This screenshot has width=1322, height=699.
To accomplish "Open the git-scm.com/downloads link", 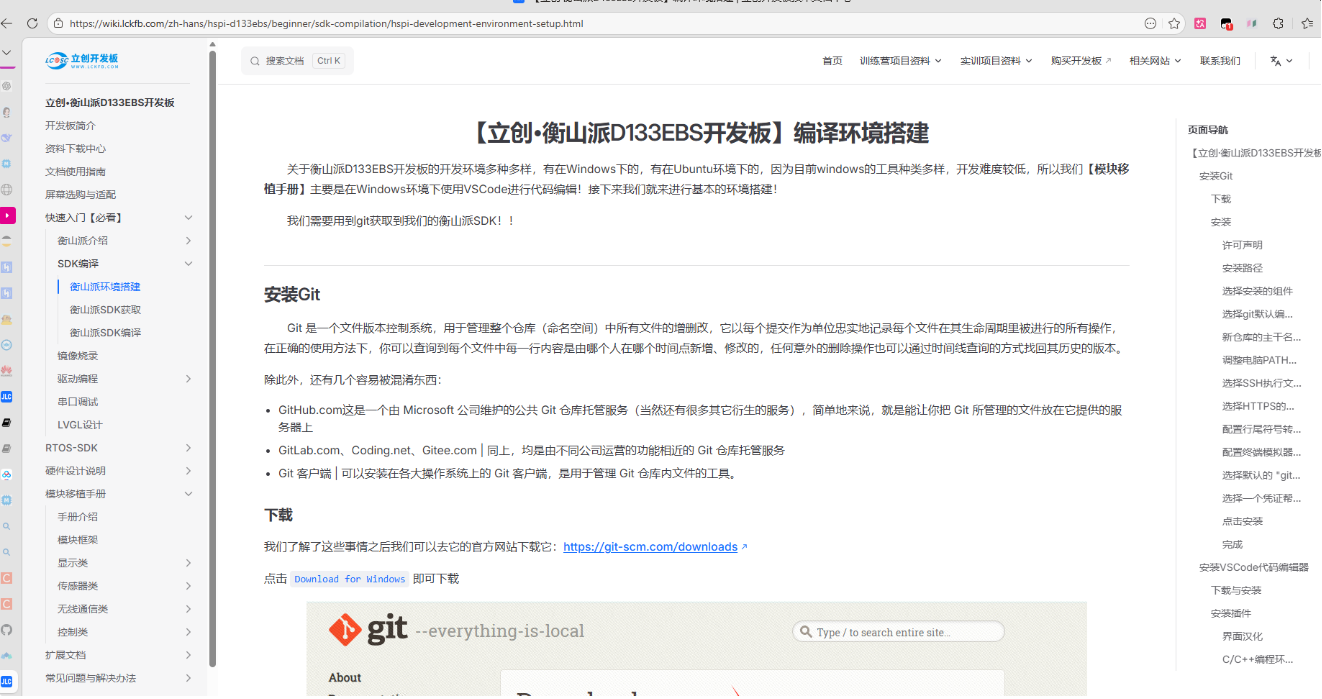I will click(650, 547).
